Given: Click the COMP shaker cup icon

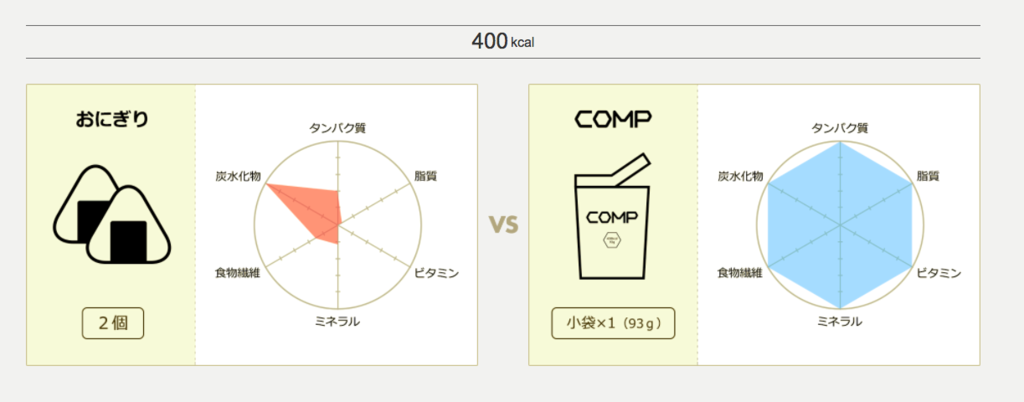Looking at the screenshot, I should [612, 218].
